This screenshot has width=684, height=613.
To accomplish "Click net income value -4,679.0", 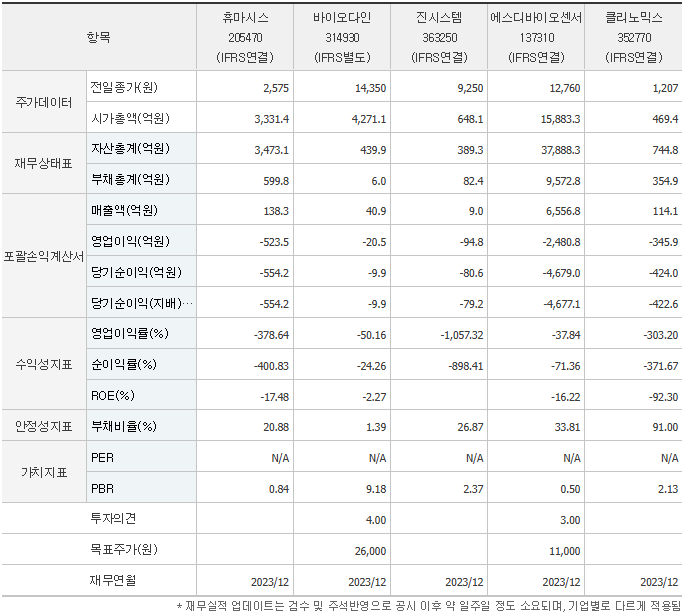I will tap(561, 273).
